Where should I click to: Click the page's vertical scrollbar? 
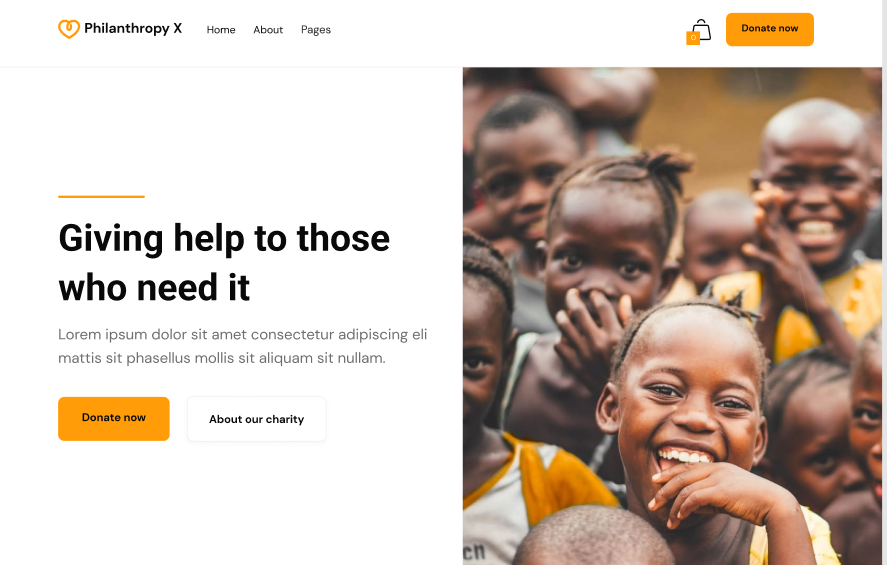click(x=884, y=282)
